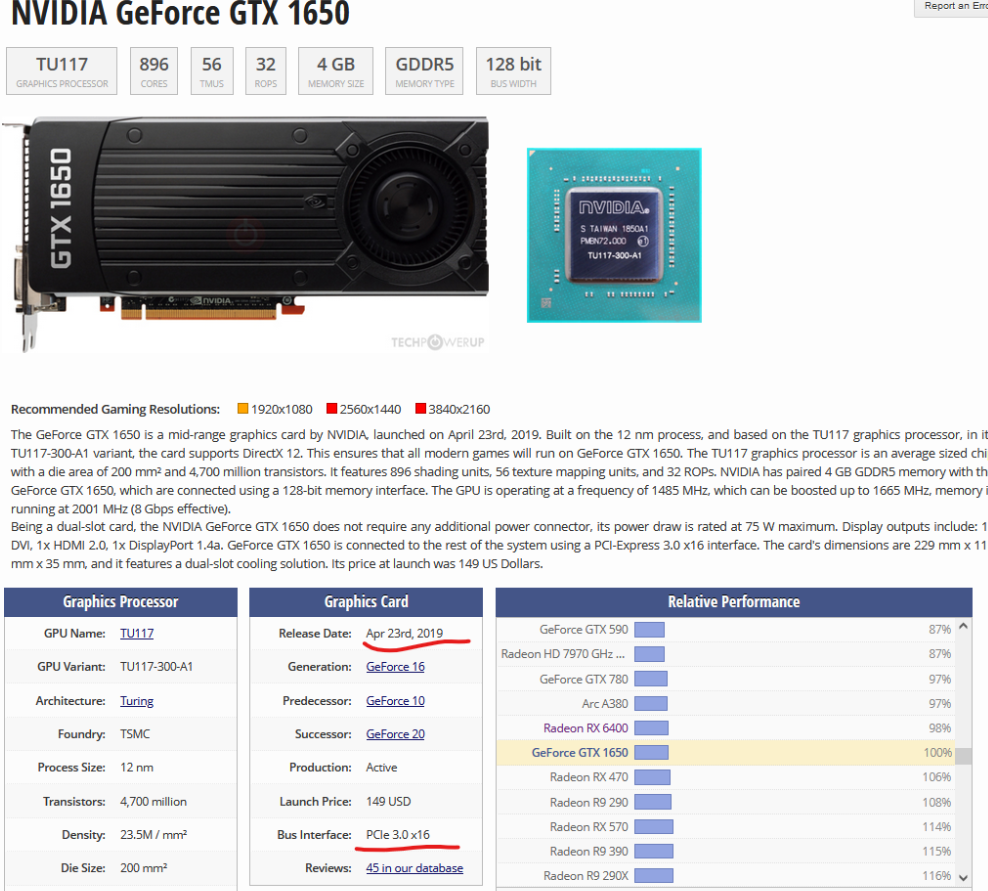Click the Relative Performance panel header
The width and height of the screenshot is (988, 891).
734,602
